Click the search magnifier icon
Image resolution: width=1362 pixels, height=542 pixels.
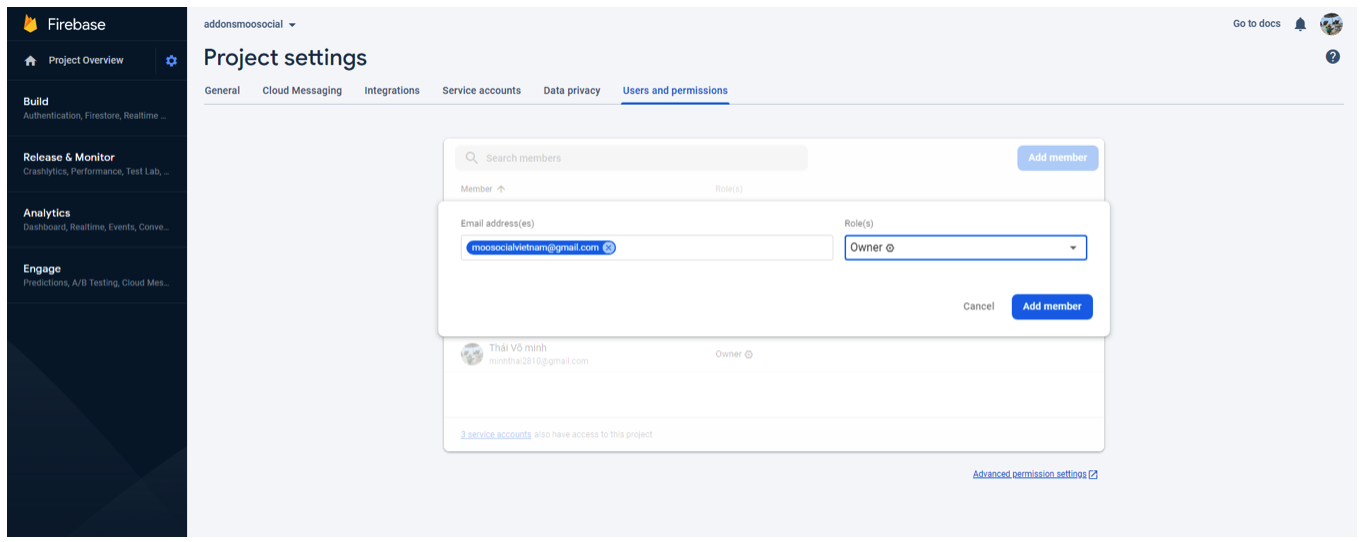(x=472, y=158)
